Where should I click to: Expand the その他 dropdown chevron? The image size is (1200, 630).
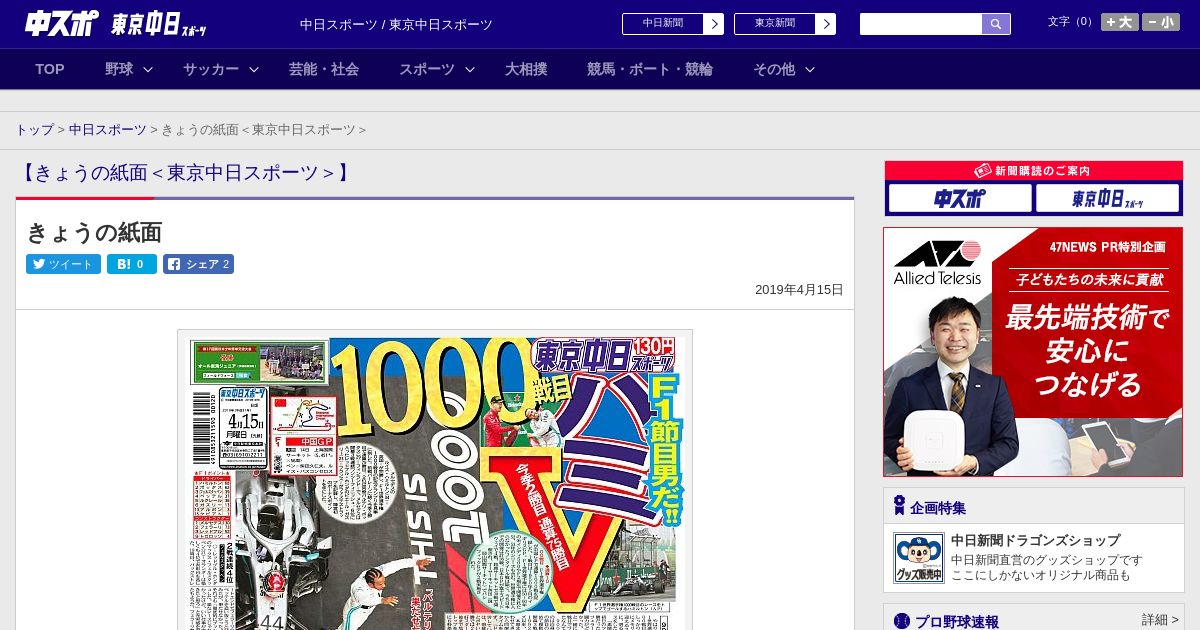point(810,69)
